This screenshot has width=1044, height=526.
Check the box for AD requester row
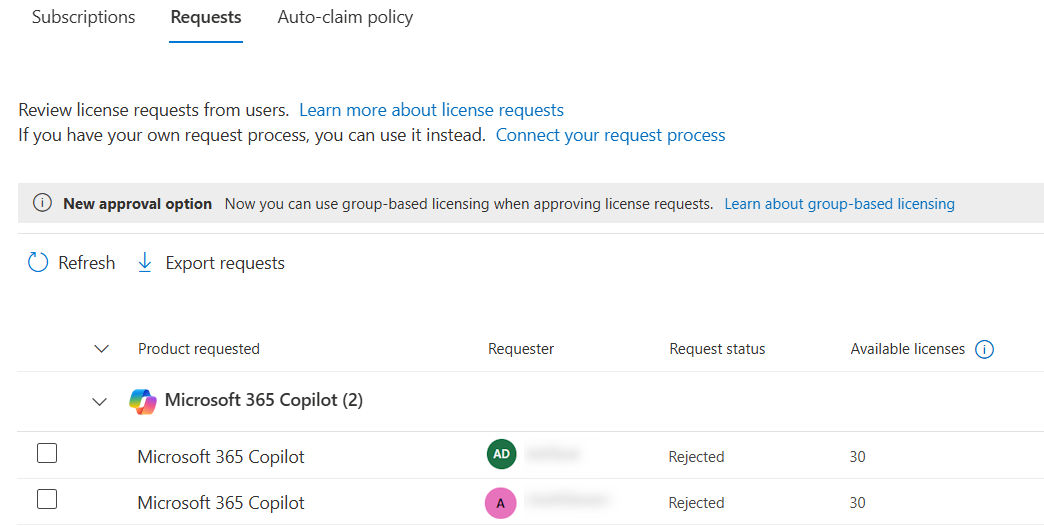click(x=47, y=453)
